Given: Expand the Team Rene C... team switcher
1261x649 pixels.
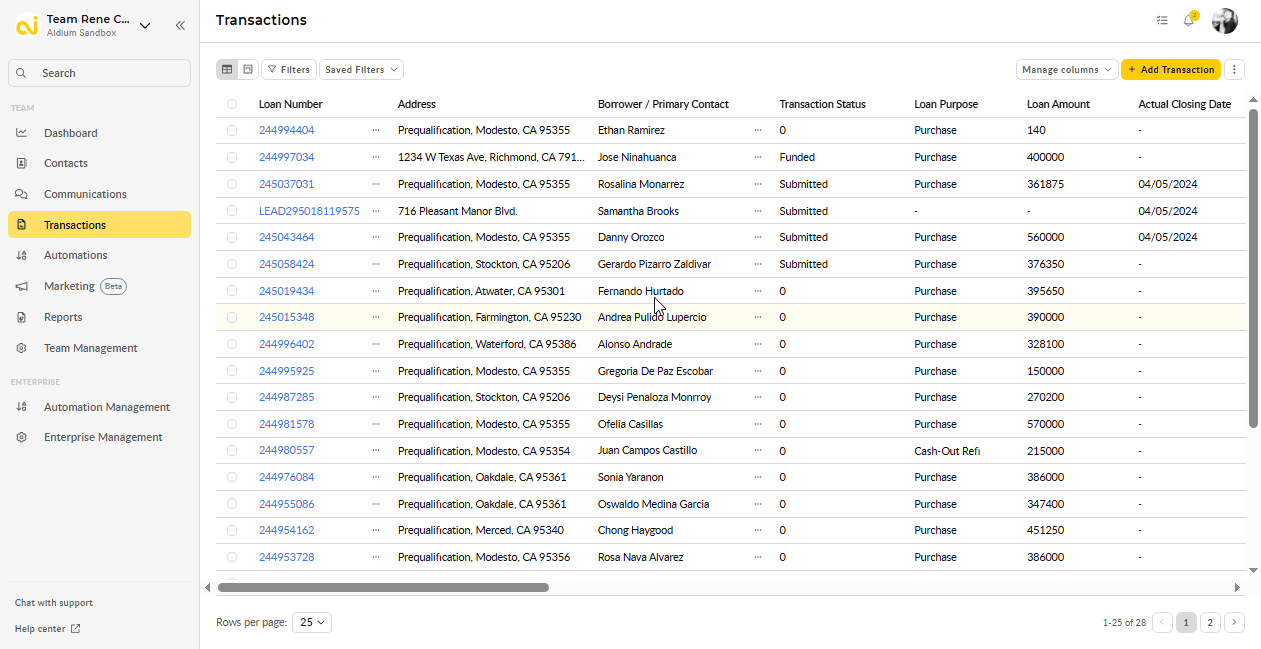Looking at the screenshot, I should [145, 25].
